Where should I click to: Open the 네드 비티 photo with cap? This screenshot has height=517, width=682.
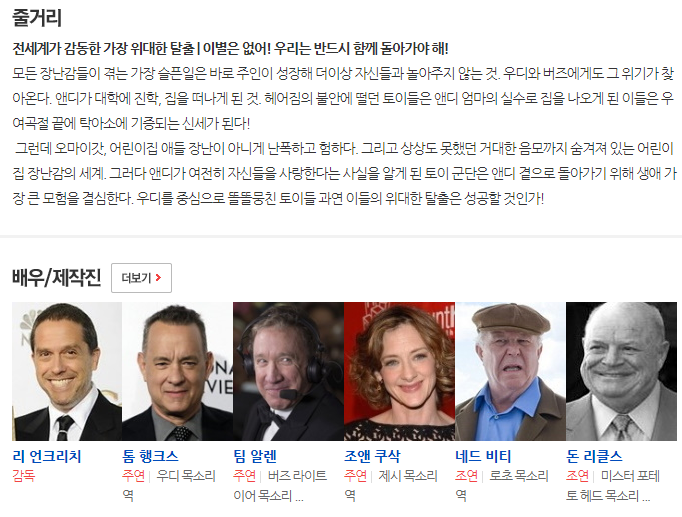[510, 372]
